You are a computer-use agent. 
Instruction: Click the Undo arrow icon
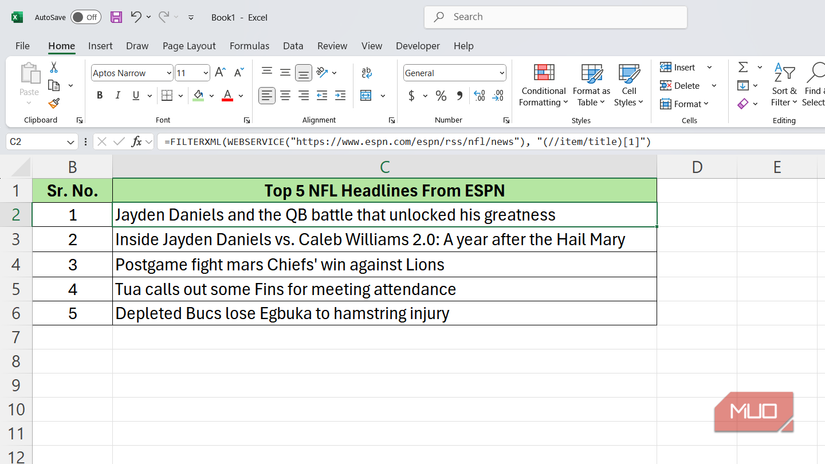click(136, 17)
